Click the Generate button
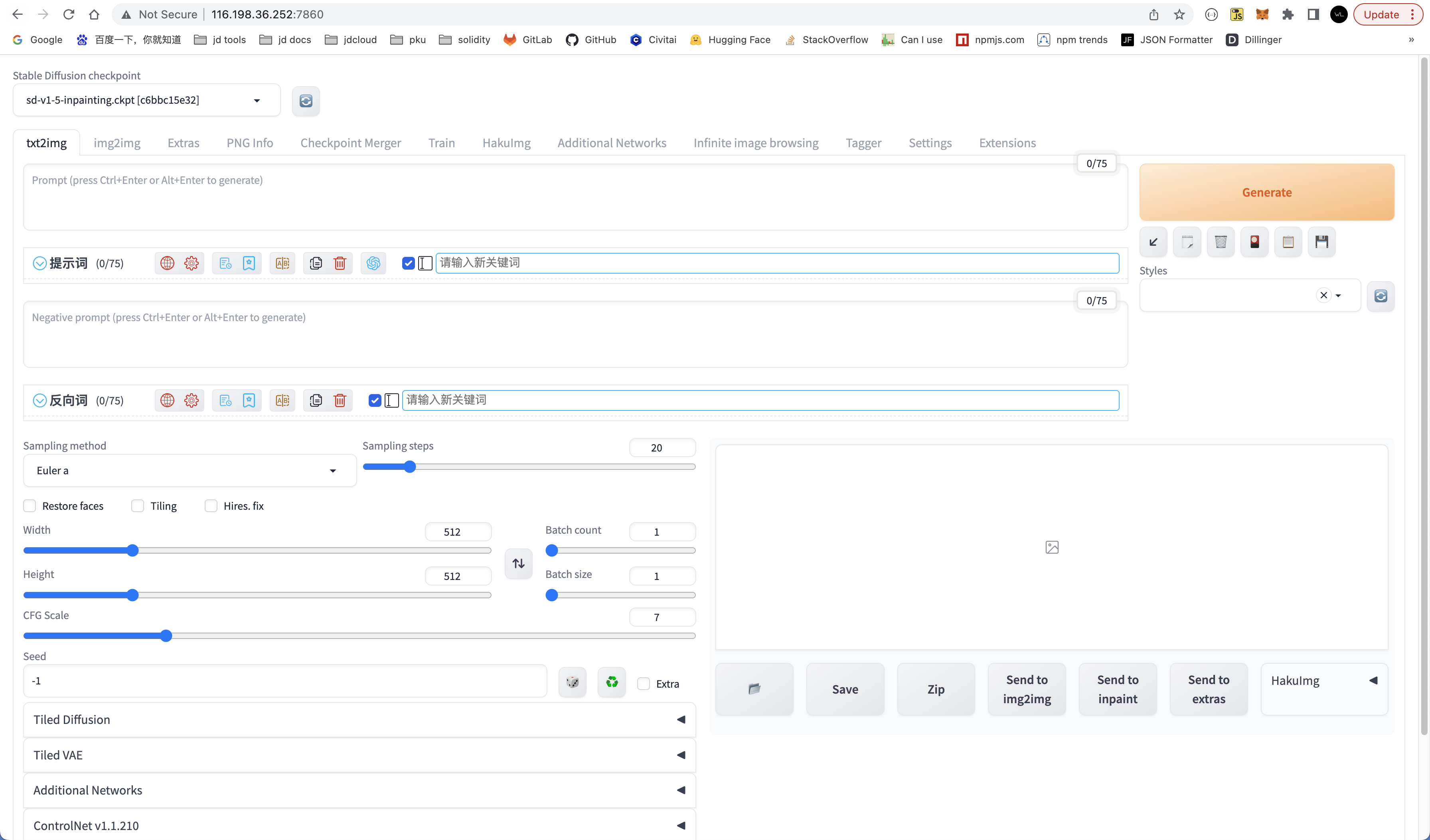The image size is (1430, 840). coord(1267,192)
